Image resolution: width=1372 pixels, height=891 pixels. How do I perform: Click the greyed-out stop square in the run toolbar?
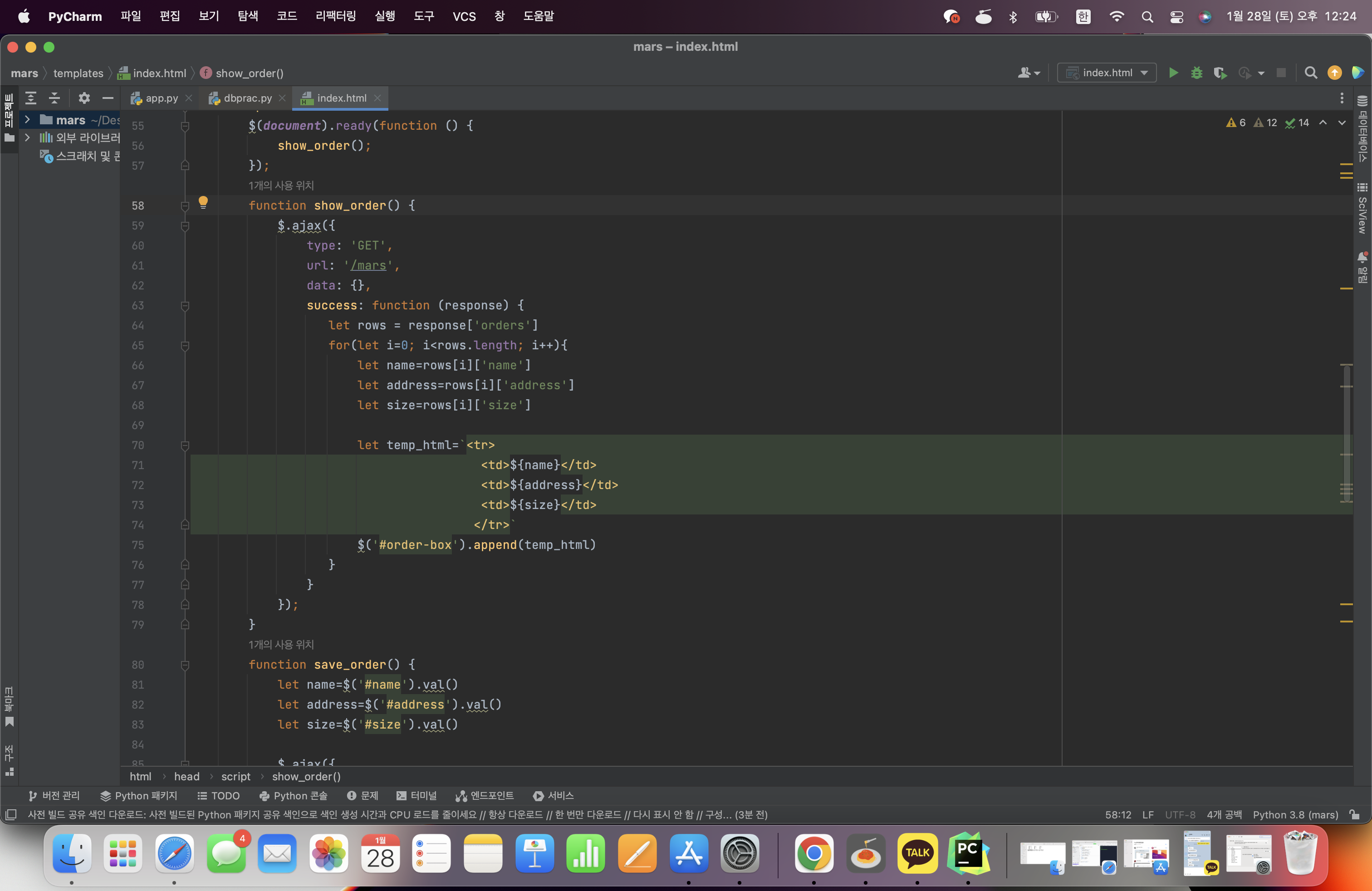point(1281,73)
